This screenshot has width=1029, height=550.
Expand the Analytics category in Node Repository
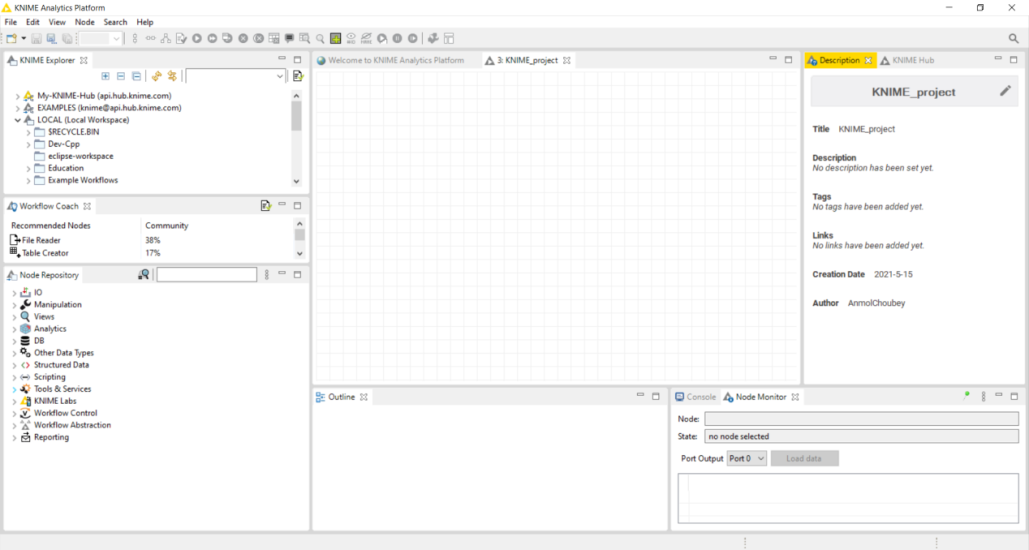pyautogui.click(x=14, y=329)
